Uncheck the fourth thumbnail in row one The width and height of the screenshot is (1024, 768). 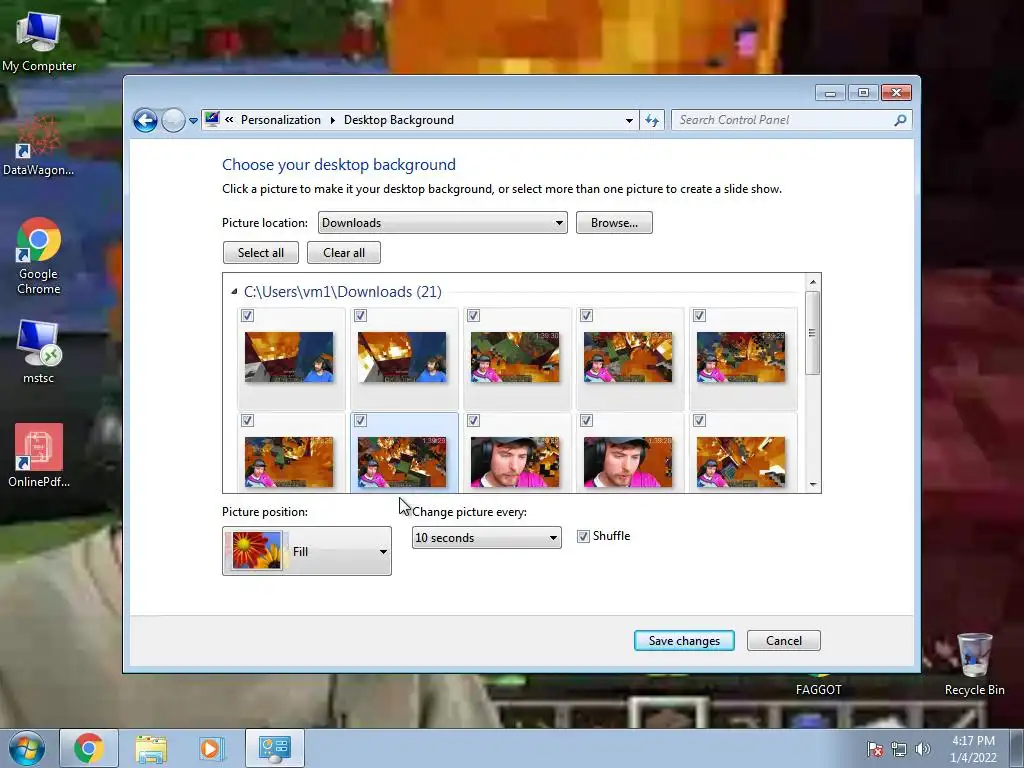click(586, 316)
